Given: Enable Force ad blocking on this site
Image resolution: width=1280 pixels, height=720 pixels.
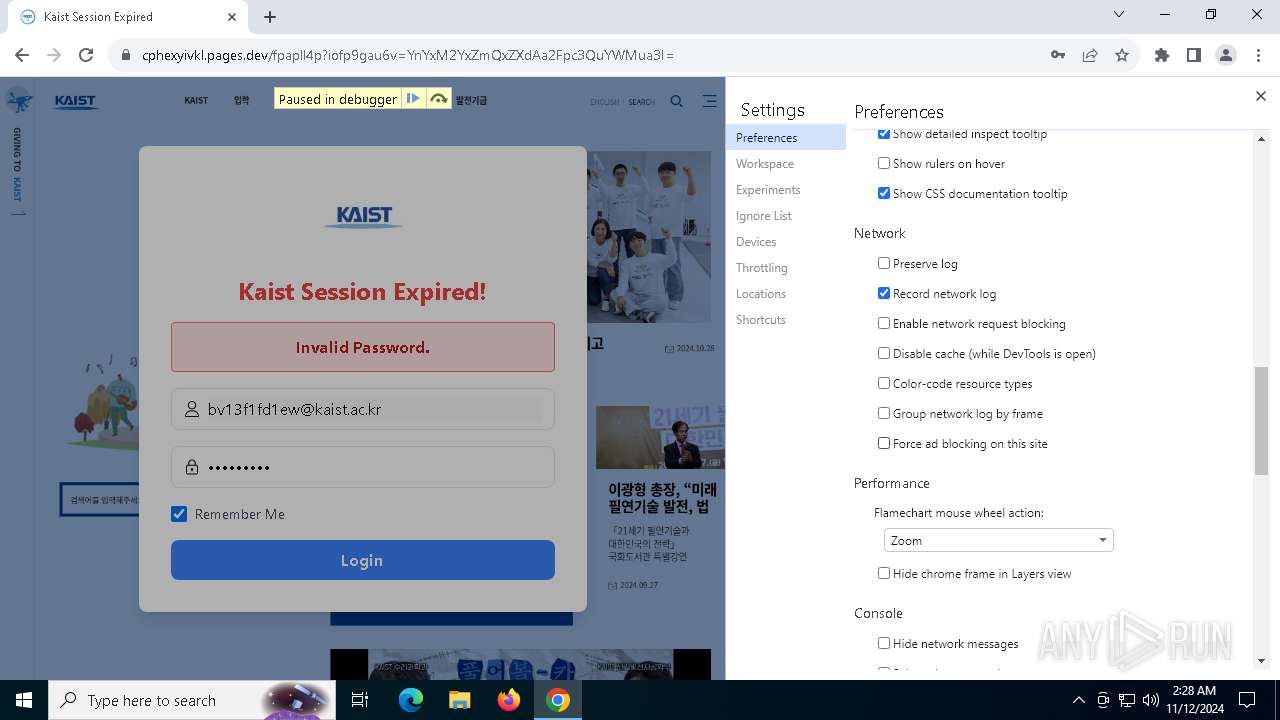Looking at the screenshot, I should click(x=884, y=443).
